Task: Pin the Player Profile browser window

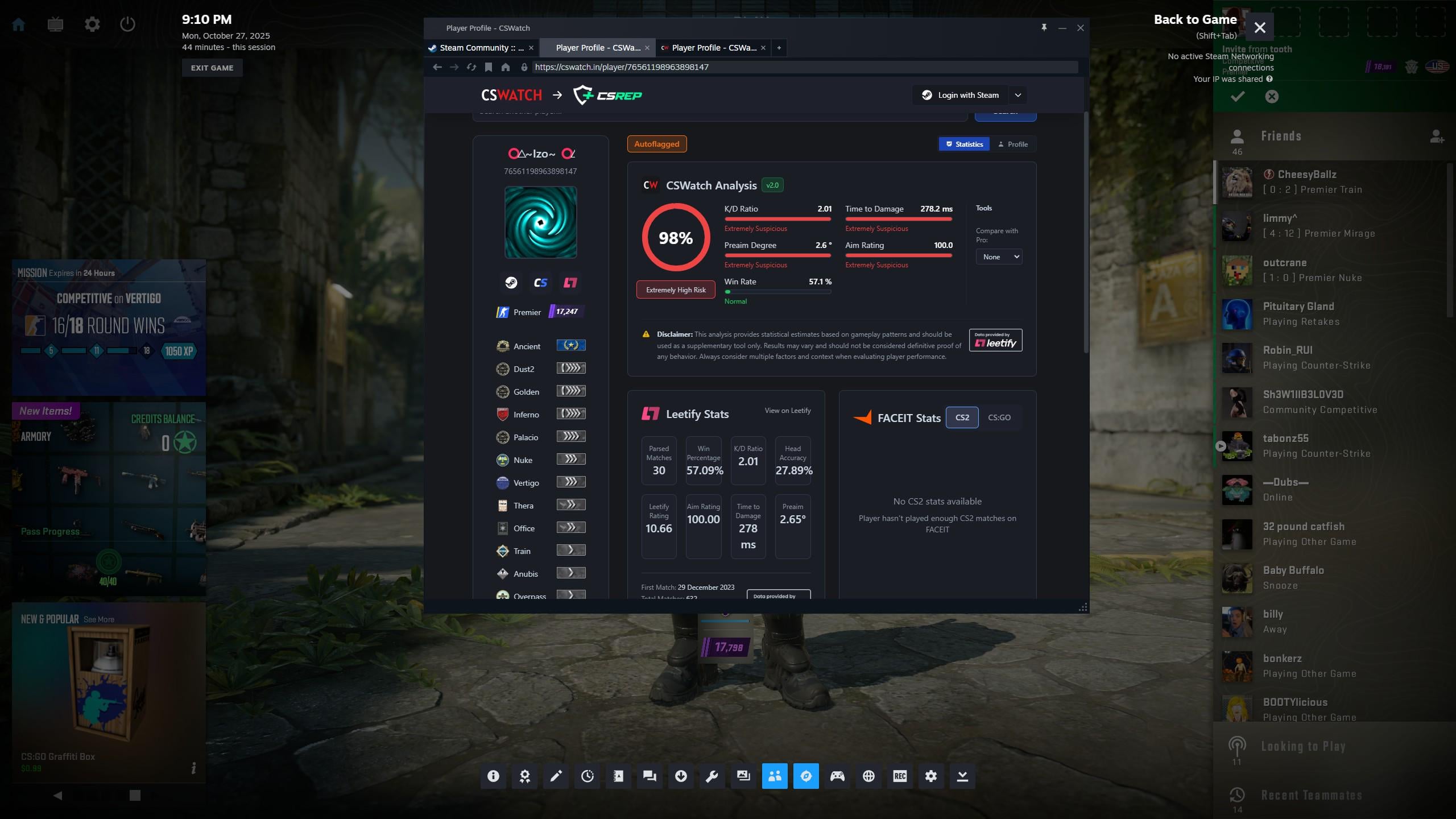Action: [1044, 28]
